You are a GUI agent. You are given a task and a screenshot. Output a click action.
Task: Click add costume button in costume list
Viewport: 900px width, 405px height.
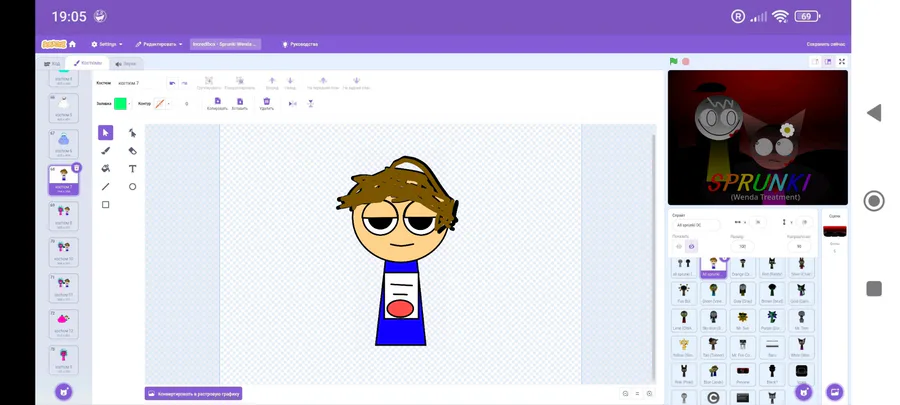(x=64, y=392)
